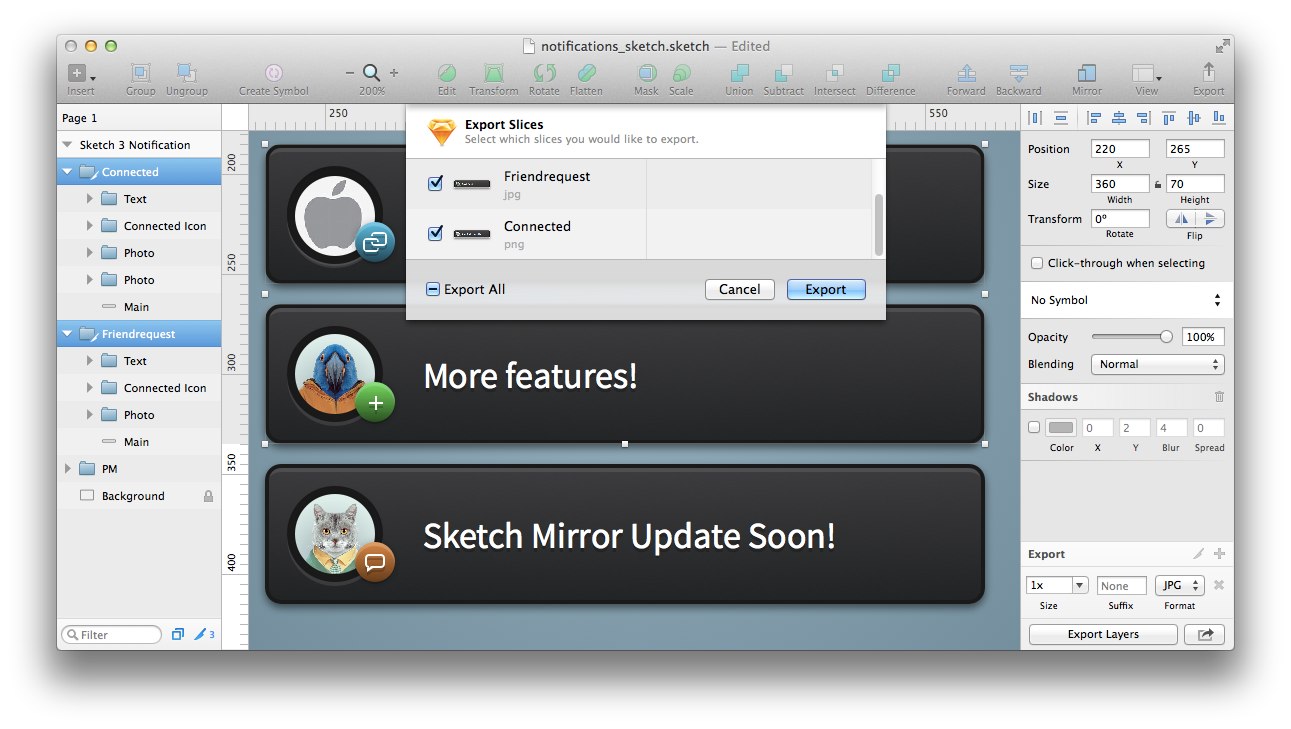The width and height of the screenshot is (1291, 729).
Task: Click the Flatten toolbar icon
Action: pyautogui.click(x=586, y=73)
